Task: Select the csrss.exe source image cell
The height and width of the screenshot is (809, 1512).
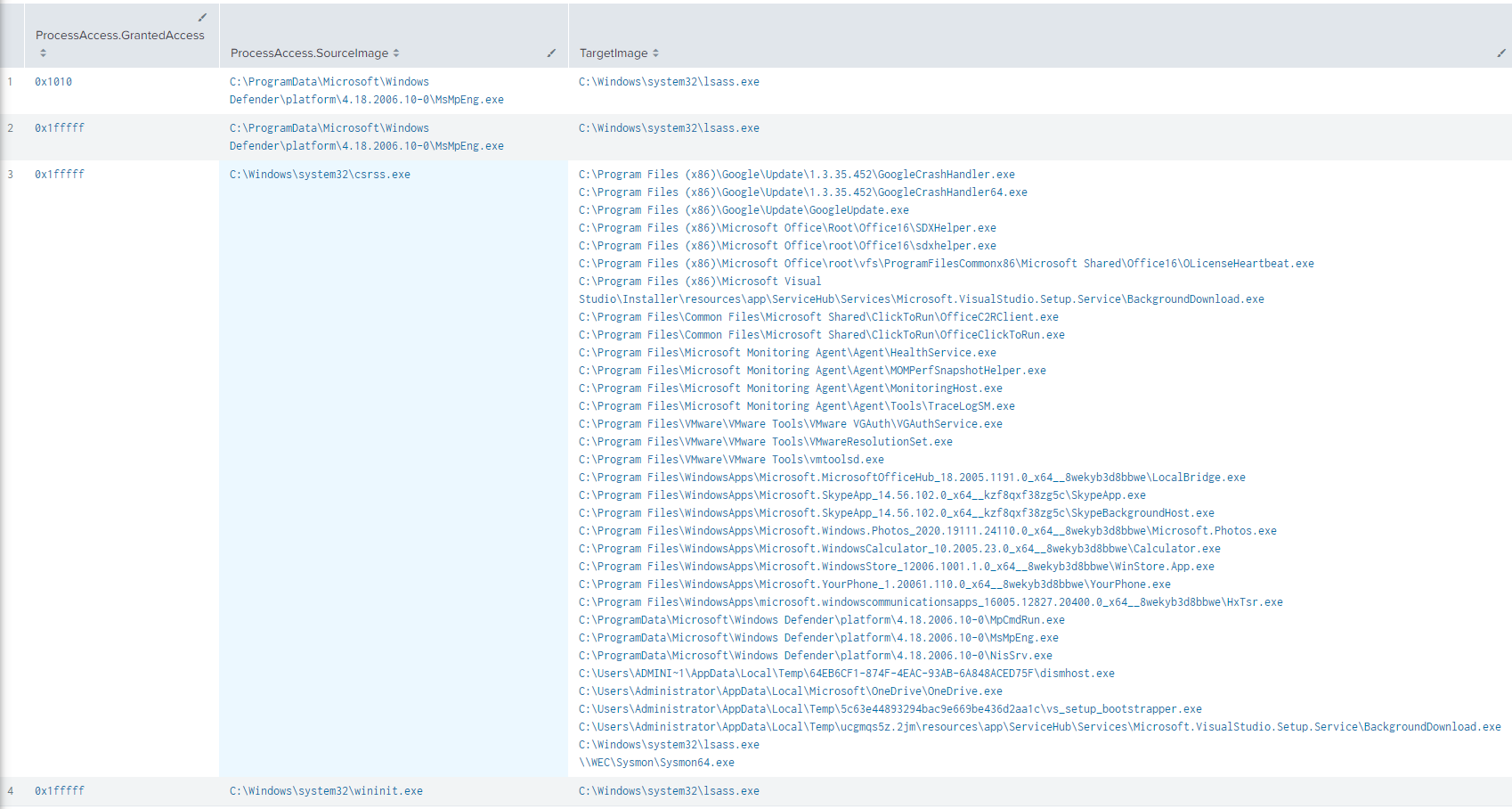Action: [320, 175]
